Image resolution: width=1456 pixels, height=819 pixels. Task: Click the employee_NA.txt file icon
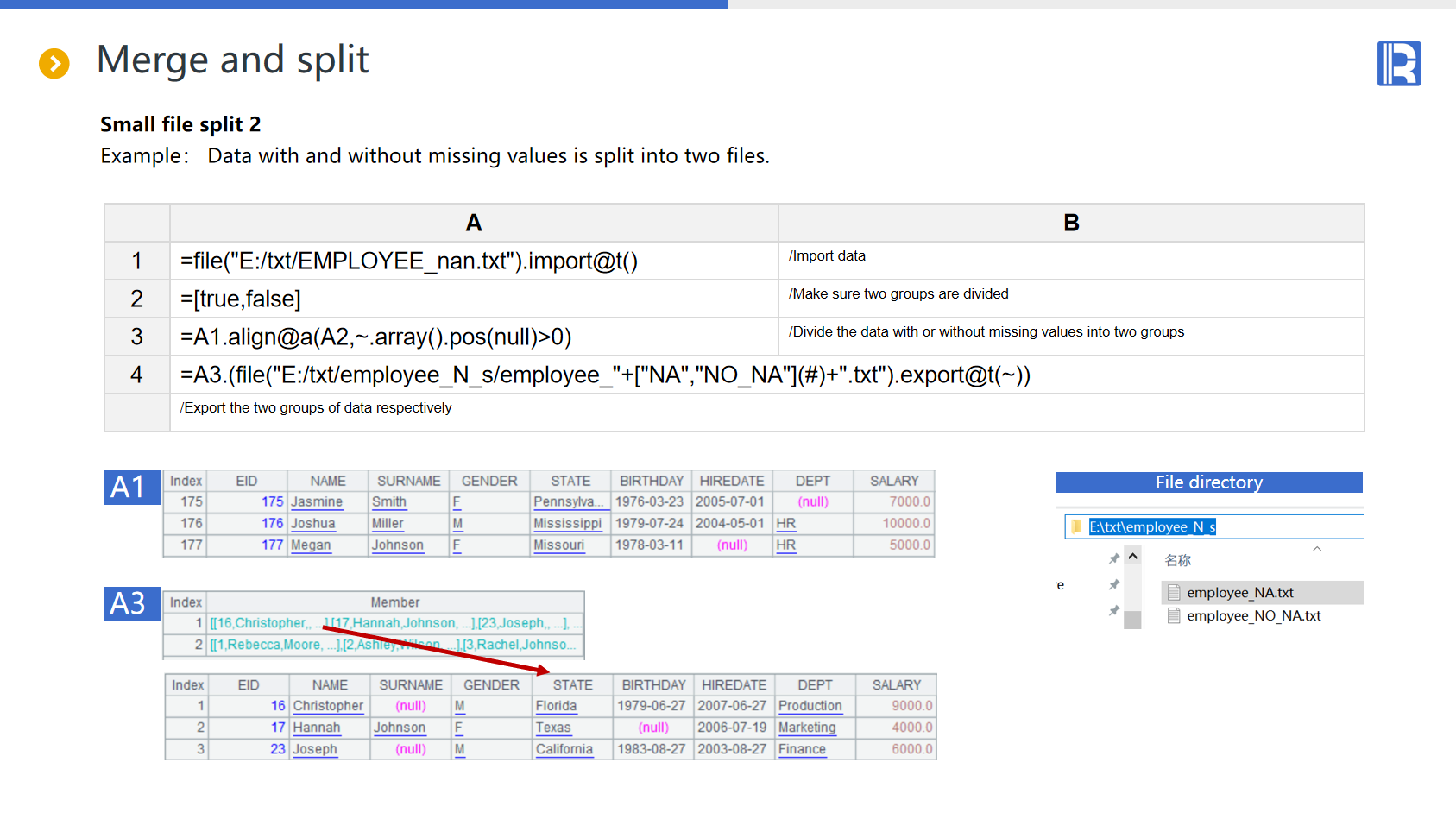(1174, 593)
